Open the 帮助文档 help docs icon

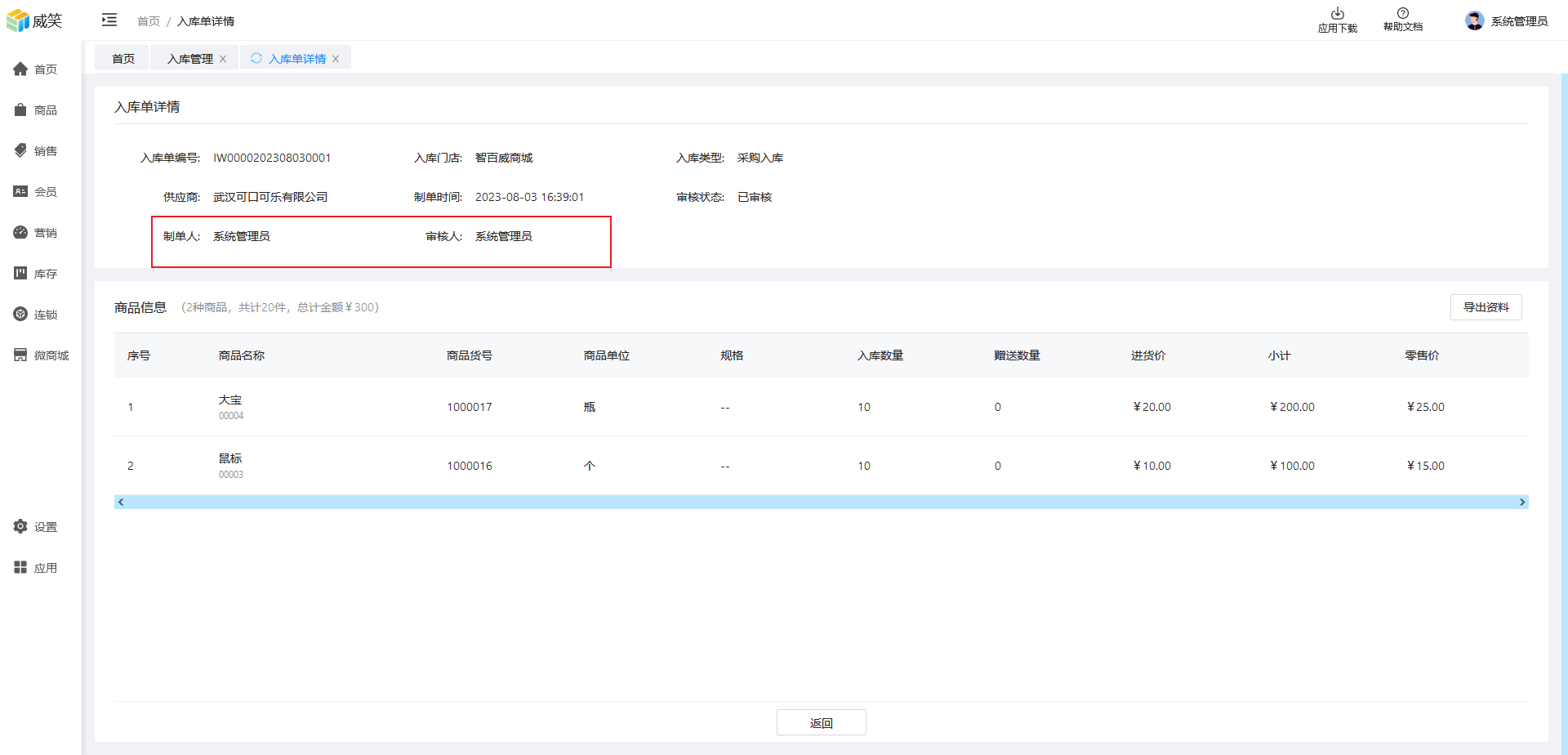click(x=1402, y=14)
